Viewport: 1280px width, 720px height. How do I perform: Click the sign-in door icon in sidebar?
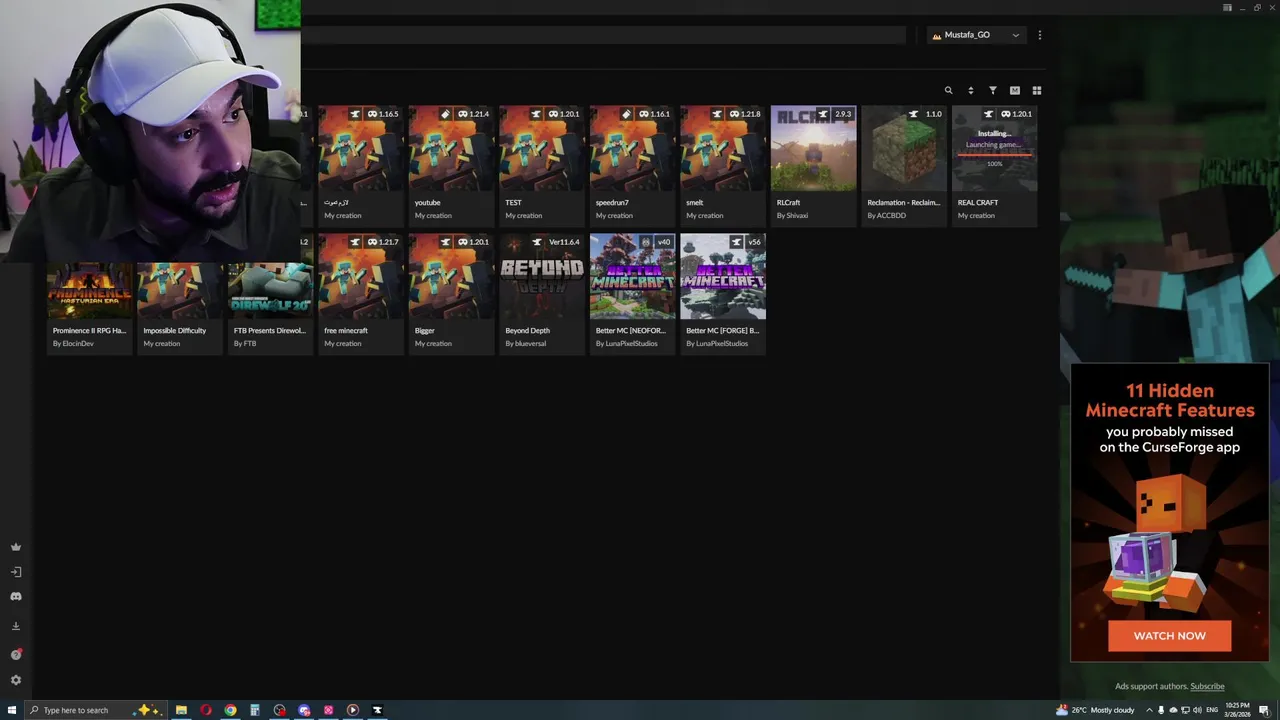tap(16, 572)
